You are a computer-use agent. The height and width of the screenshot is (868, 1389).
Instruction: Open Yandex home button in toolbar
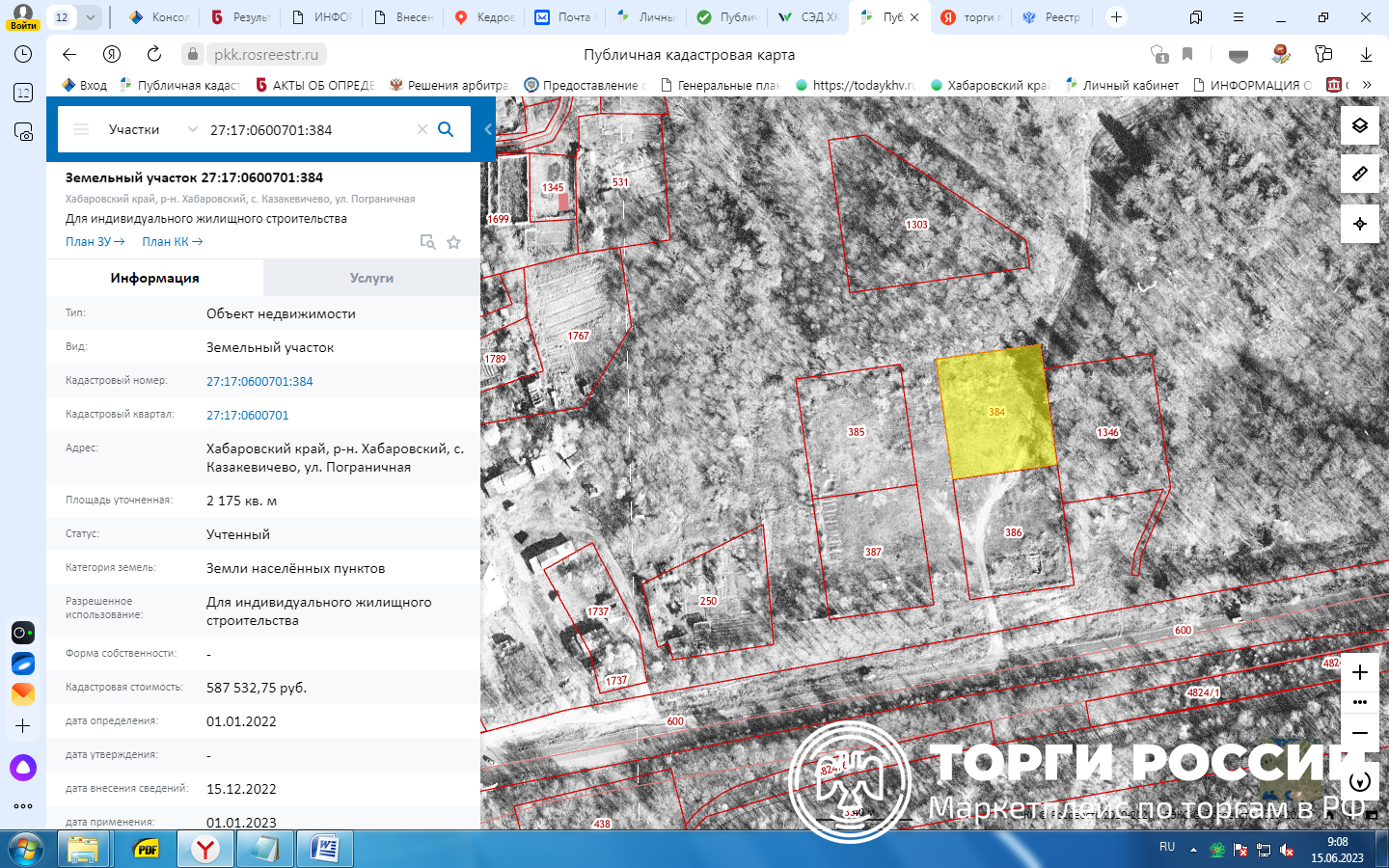coord(112,55)
